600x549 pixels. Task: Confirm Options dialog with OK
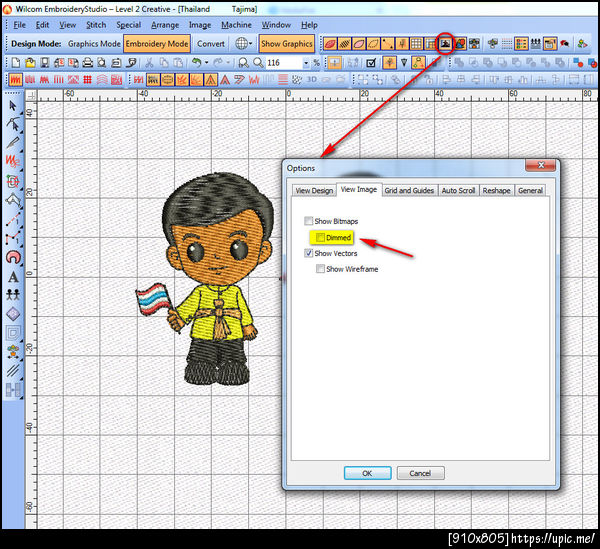(x=367, y=473)
